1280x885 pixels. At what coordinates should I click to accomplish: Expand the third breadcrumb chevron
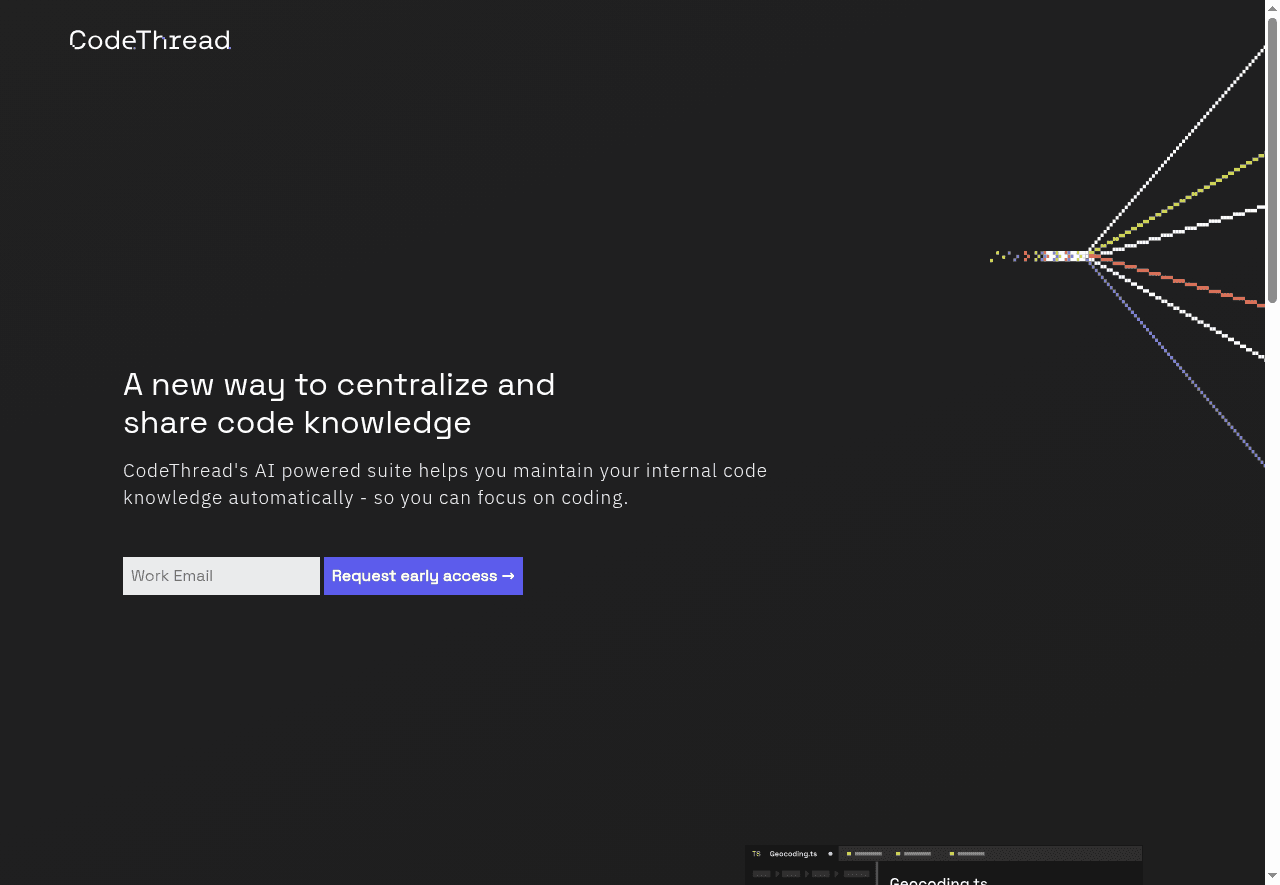[836, 872]
